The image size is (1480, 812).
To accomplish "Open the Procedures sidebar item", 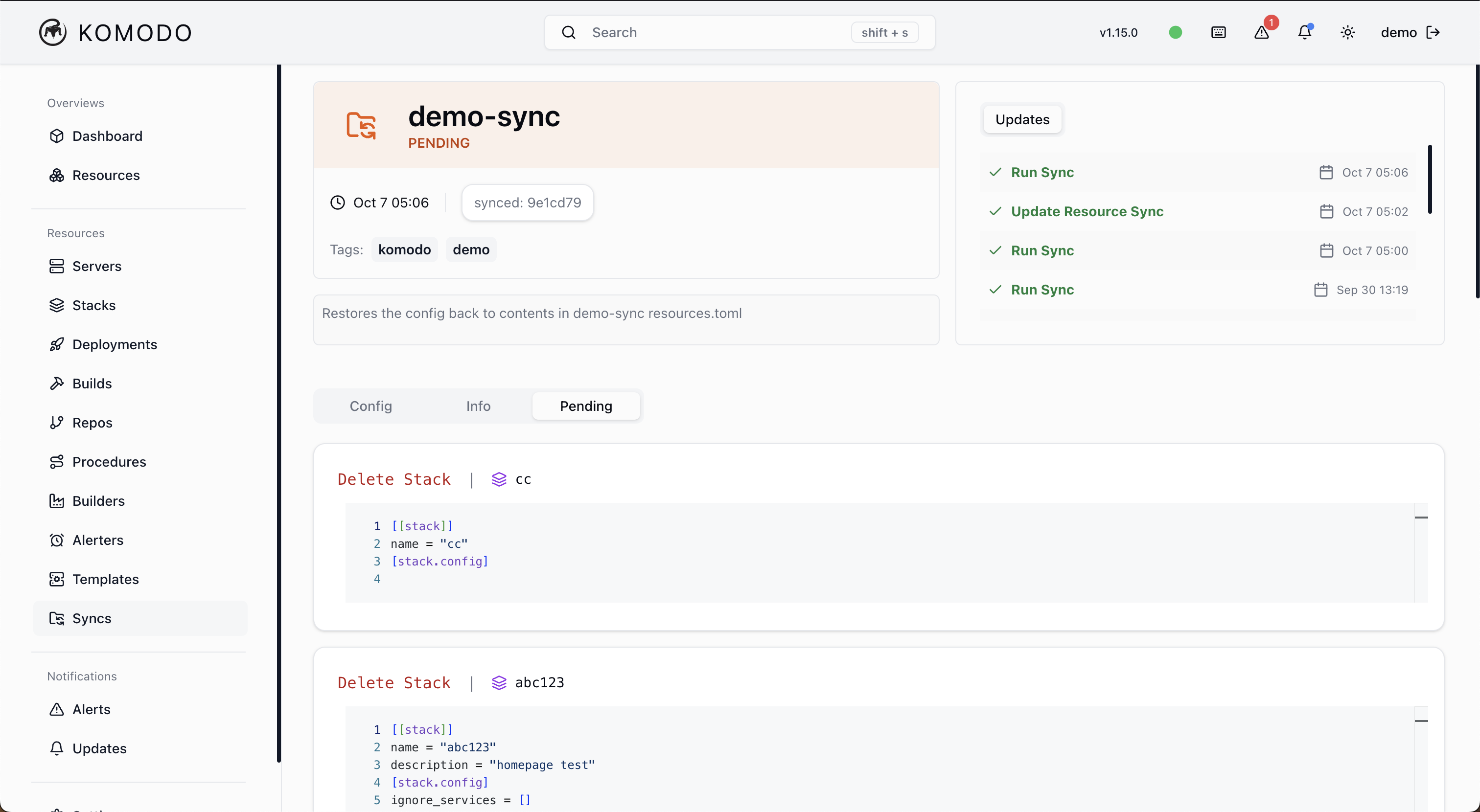I will click(x=109, y=462).
